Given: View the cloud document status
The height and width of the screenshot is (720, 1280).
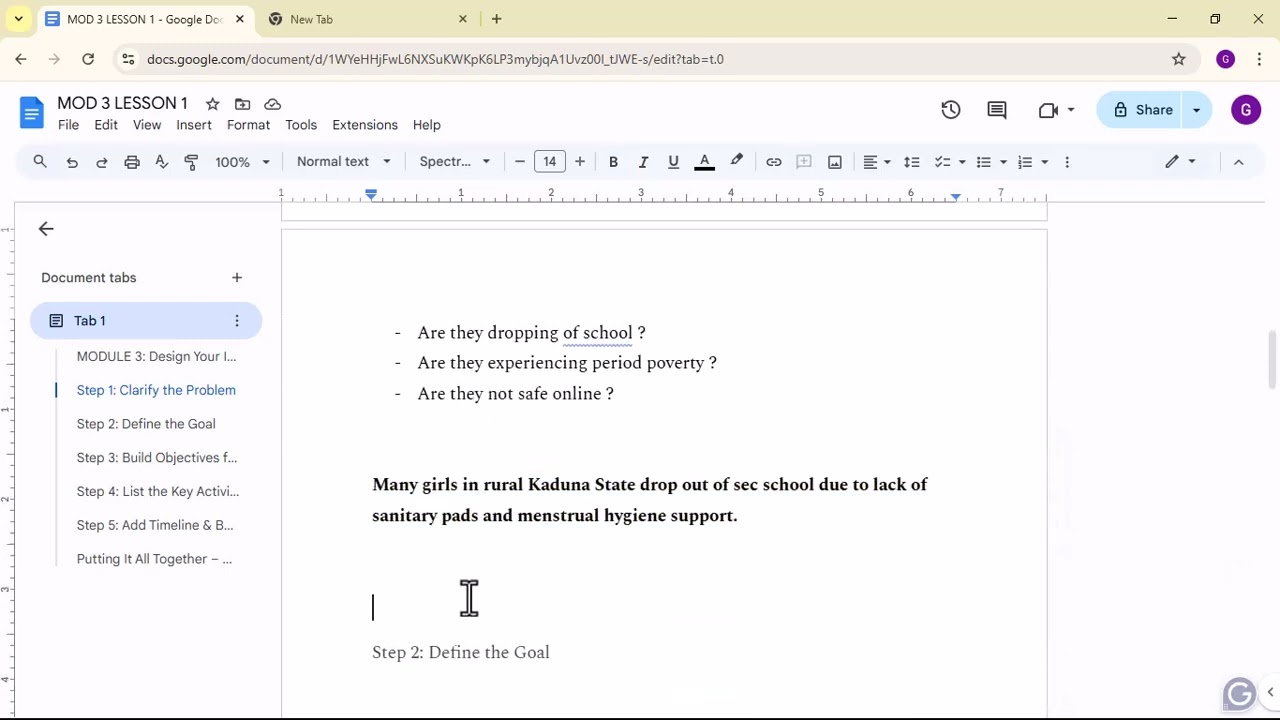Looking at the screenshot, I should pos(272,104).
